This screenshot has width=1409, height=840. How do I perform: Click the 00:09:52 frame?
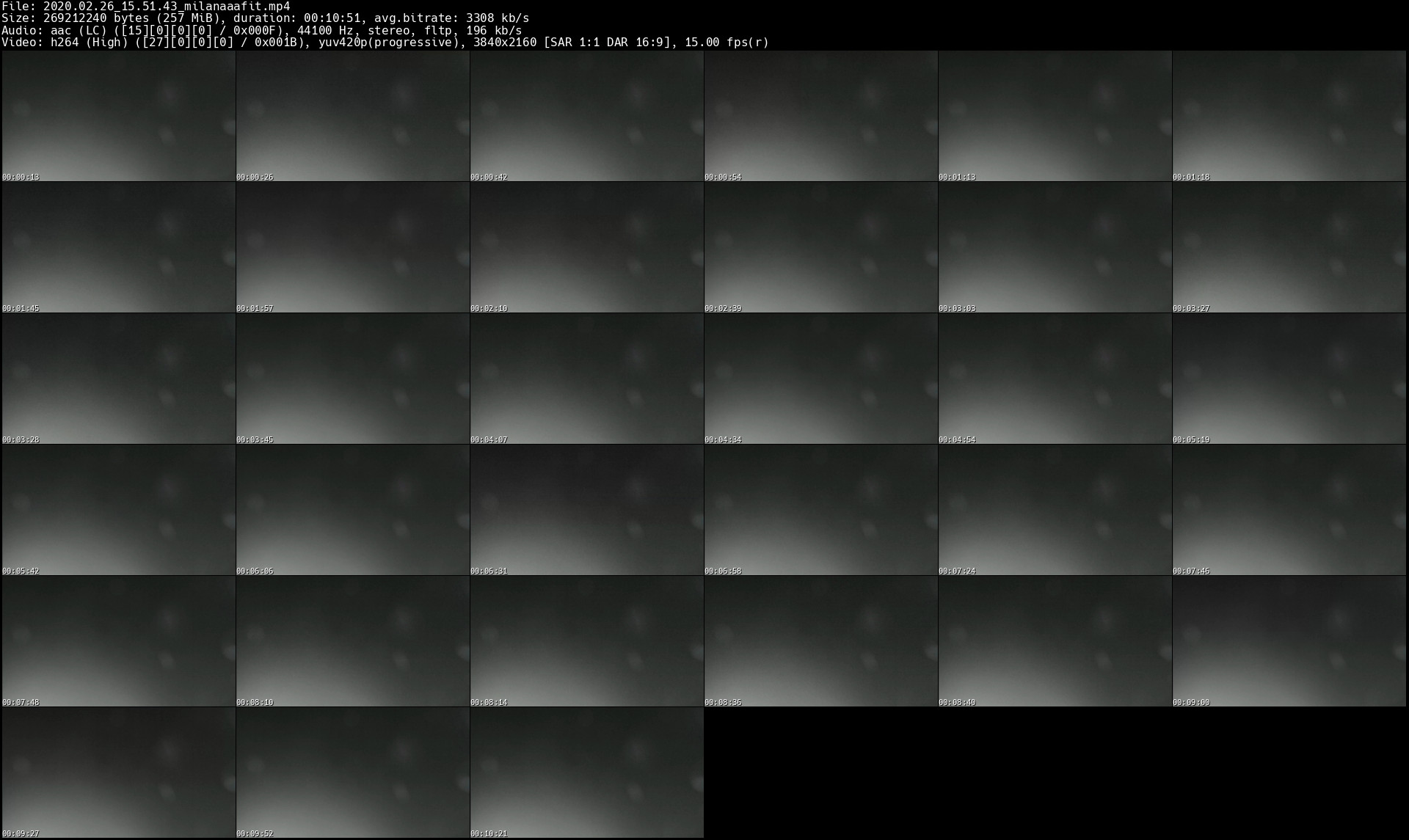[x=352, y=773]
